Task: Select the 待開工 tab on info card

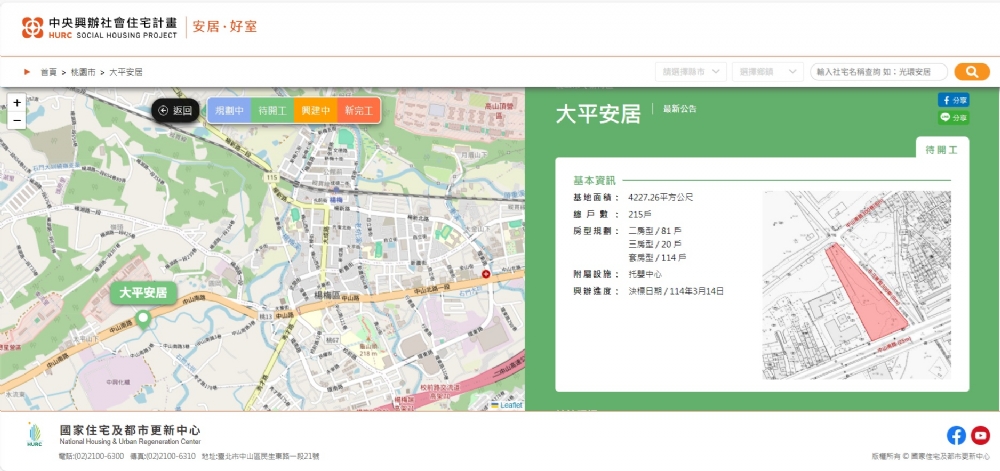Action: point(942,150)
